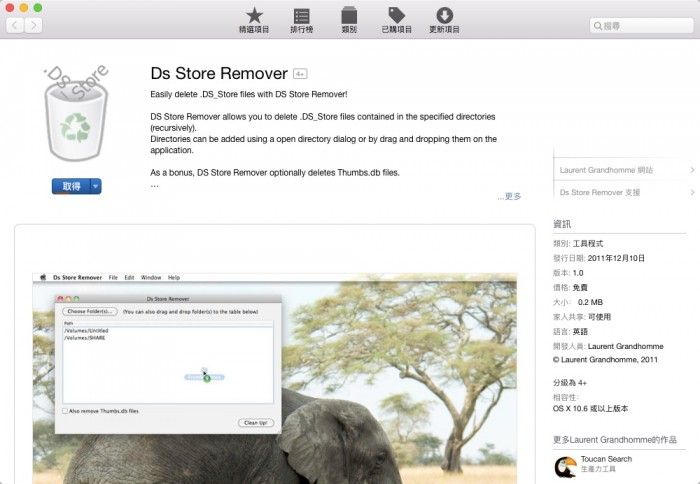The width and height of the screenshot is (700, 484).
Task: Click category value 工具程式
Action: tap(588, 243)
